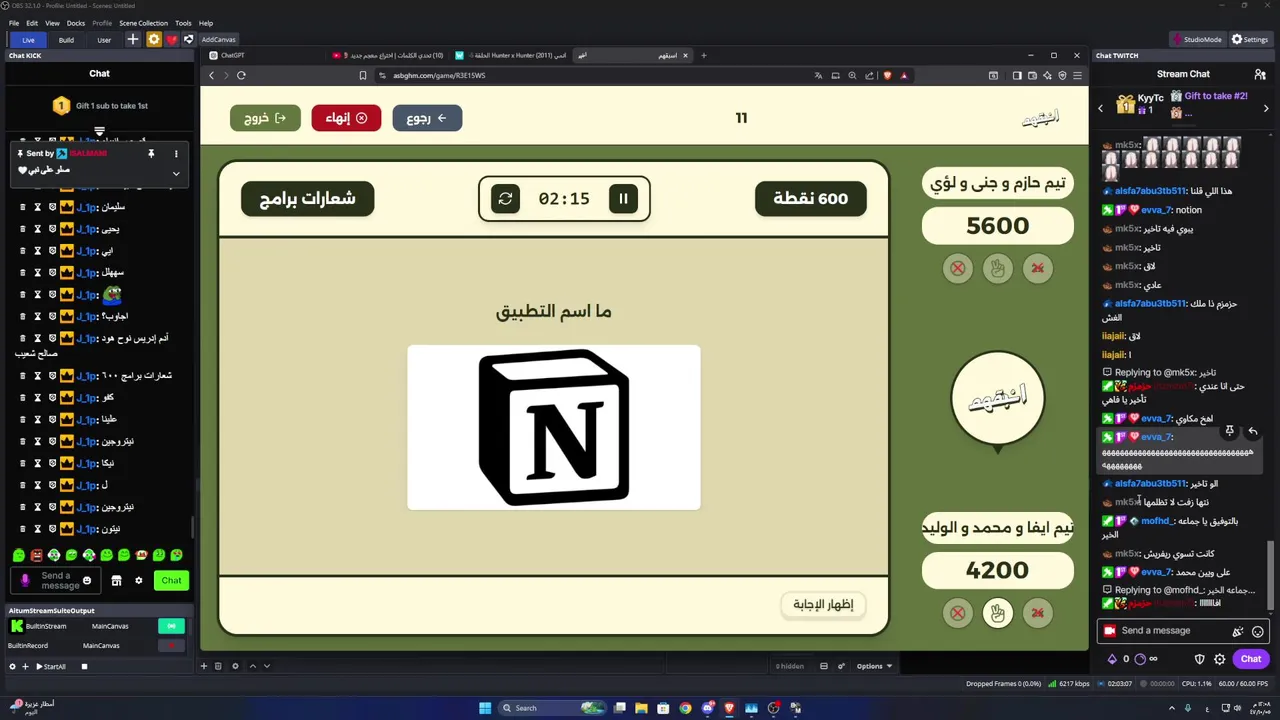The image size is (1280, 720).
Task: Toggle StudioMode button
Action: [1197, 40]
